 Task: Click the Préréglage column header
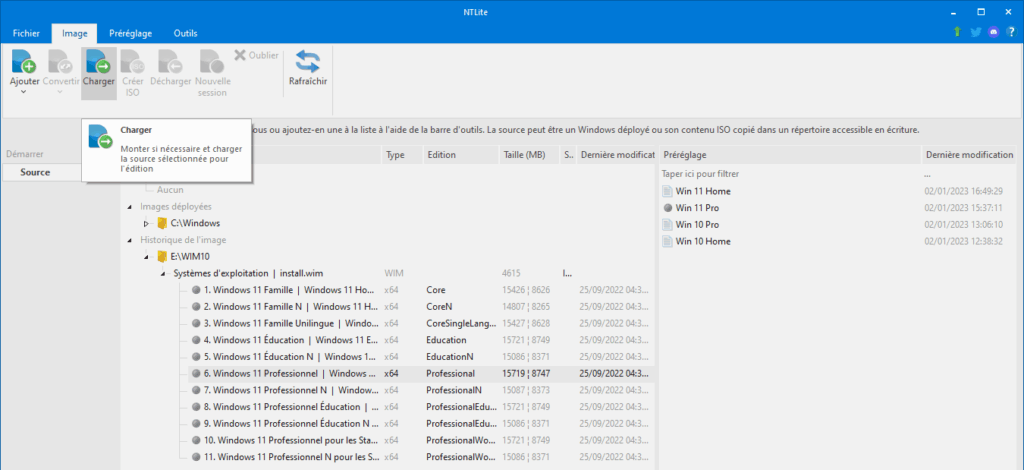coord(790,155)
